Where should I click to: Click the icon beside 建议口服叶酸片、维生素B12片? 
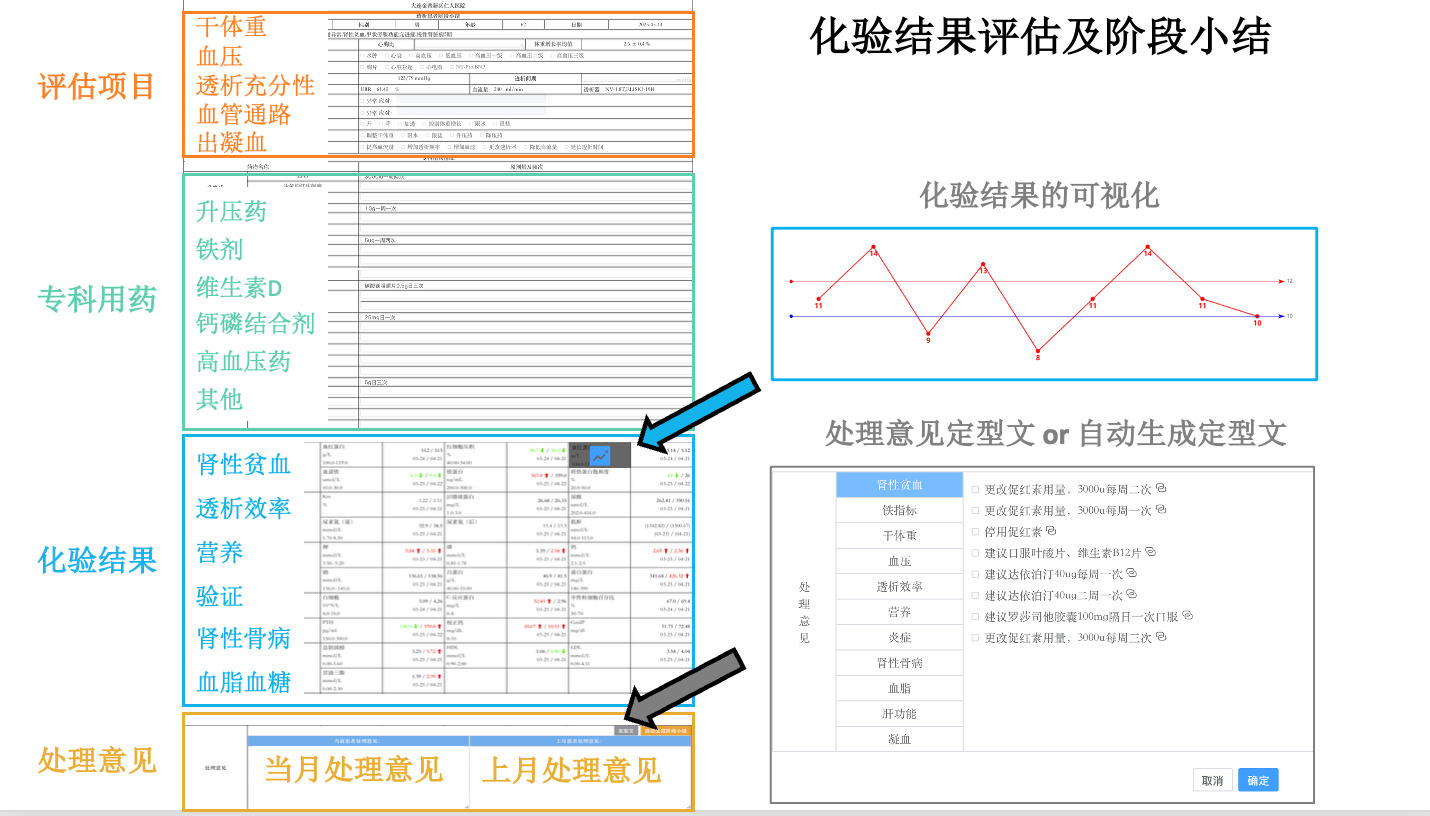coord(1151,553)
